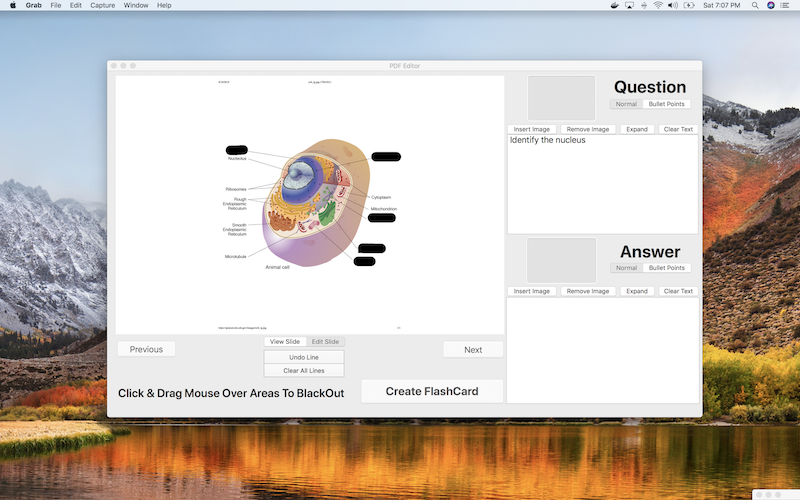Select Bullet Points for the Question
The width and height of the screenshot is (800, 500).
tap(666, 104)
